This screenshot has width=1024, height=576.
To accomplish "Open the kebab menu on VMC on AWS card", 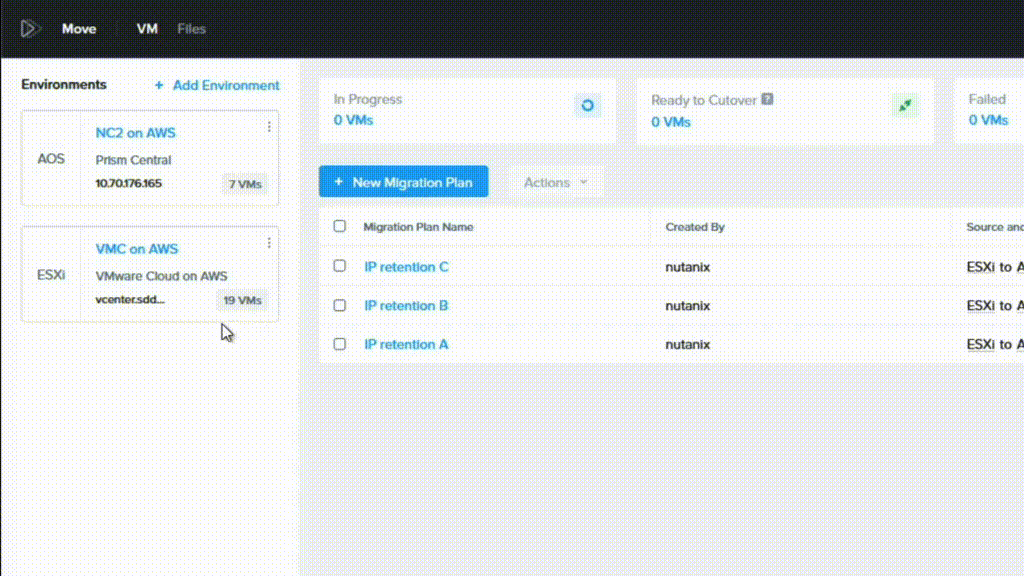I will (x=267, y=244).
